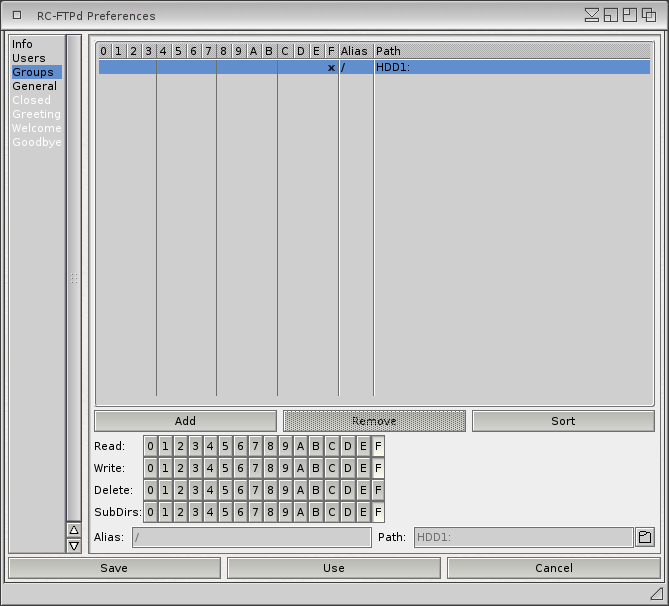The height and width of the screenshot is (606, 669).
Task: Toggle Write permission for group 0
Action: (150, 469)
